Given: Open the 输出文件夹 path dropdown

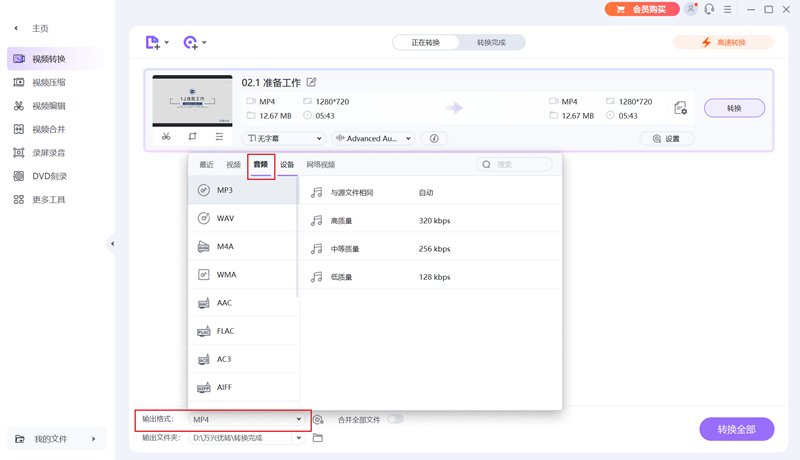Looking at the screenshot, I should (298, 438).
